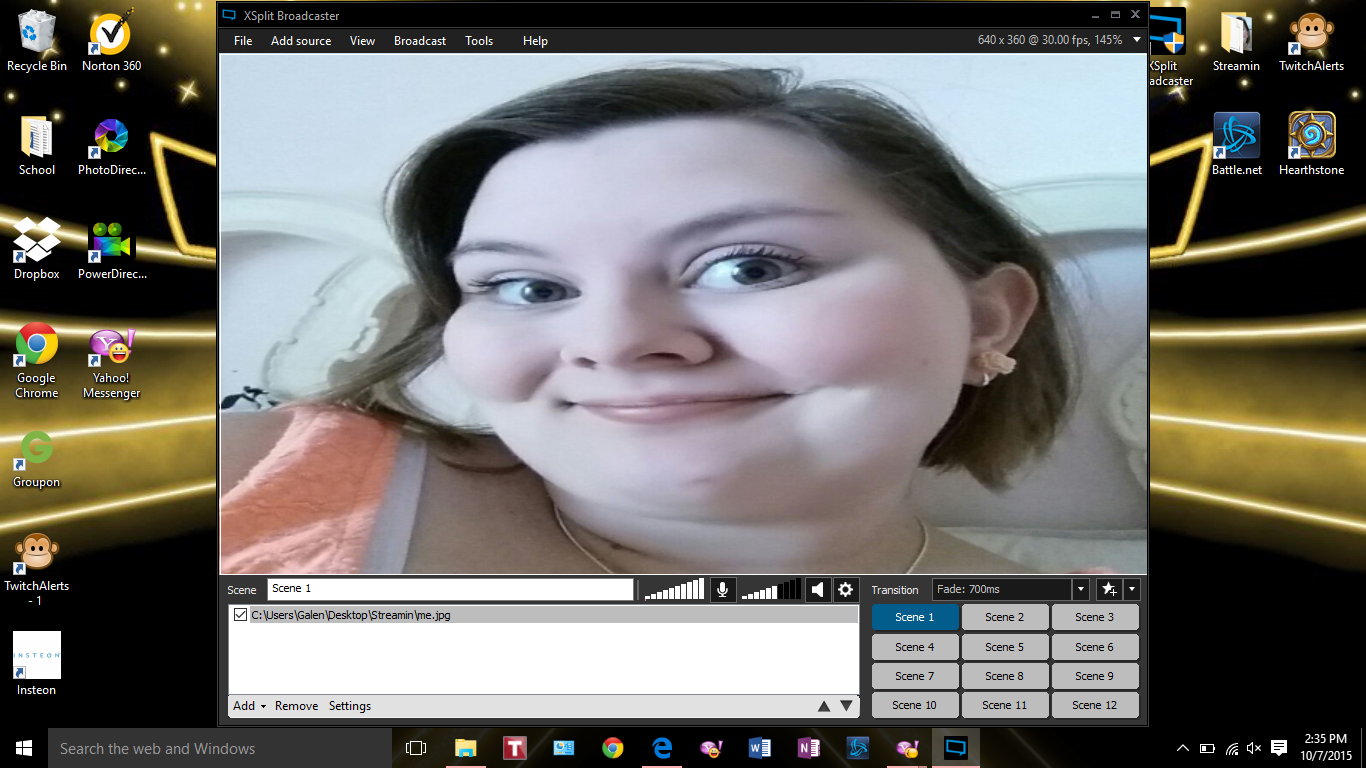Viewport: 1366px width, 768px height.
Task: Select Scene 5 from the scene grid
Action: click(1004, 646)
